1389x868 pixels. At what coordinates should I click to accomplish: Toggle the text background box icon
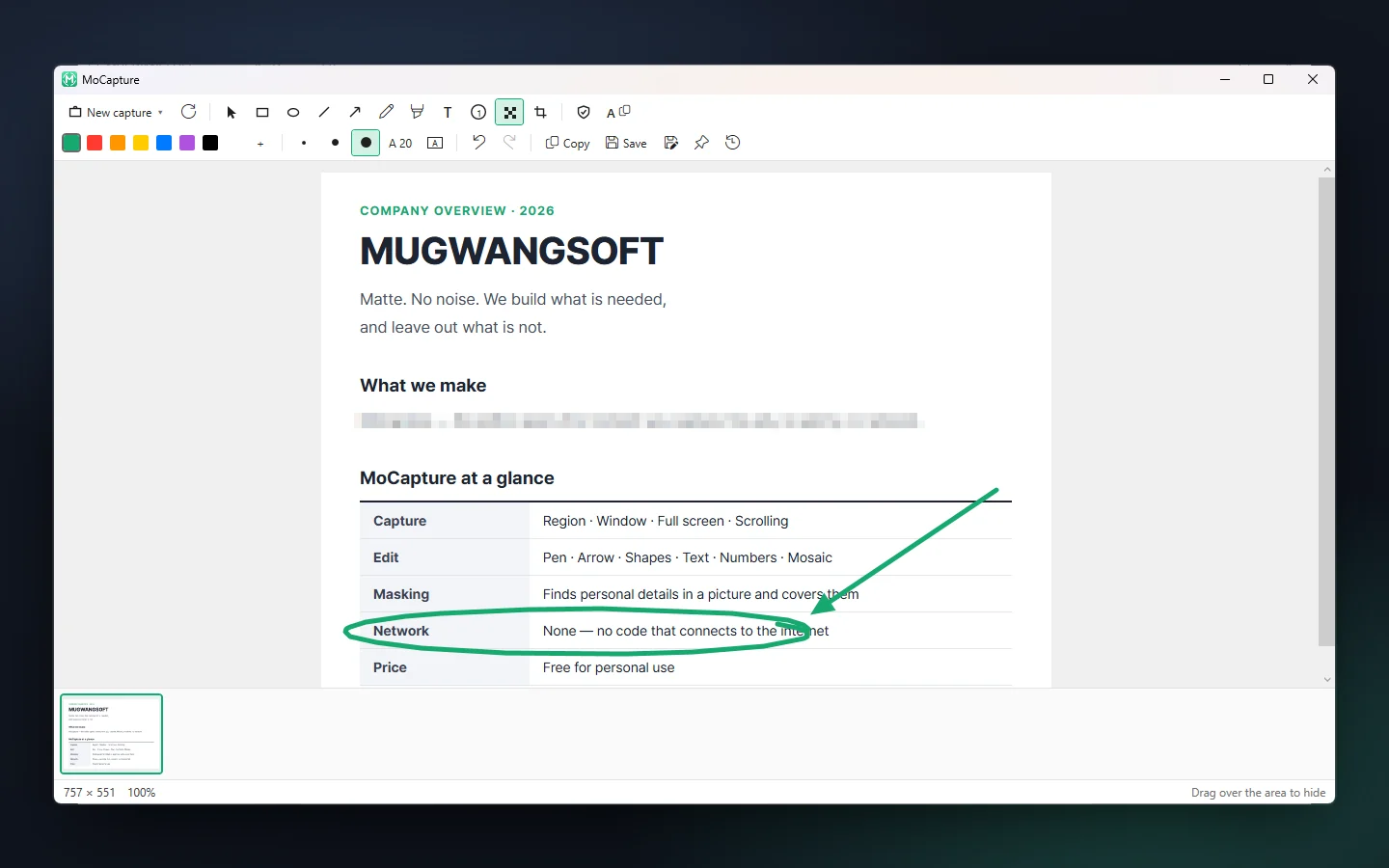[435, 143]
